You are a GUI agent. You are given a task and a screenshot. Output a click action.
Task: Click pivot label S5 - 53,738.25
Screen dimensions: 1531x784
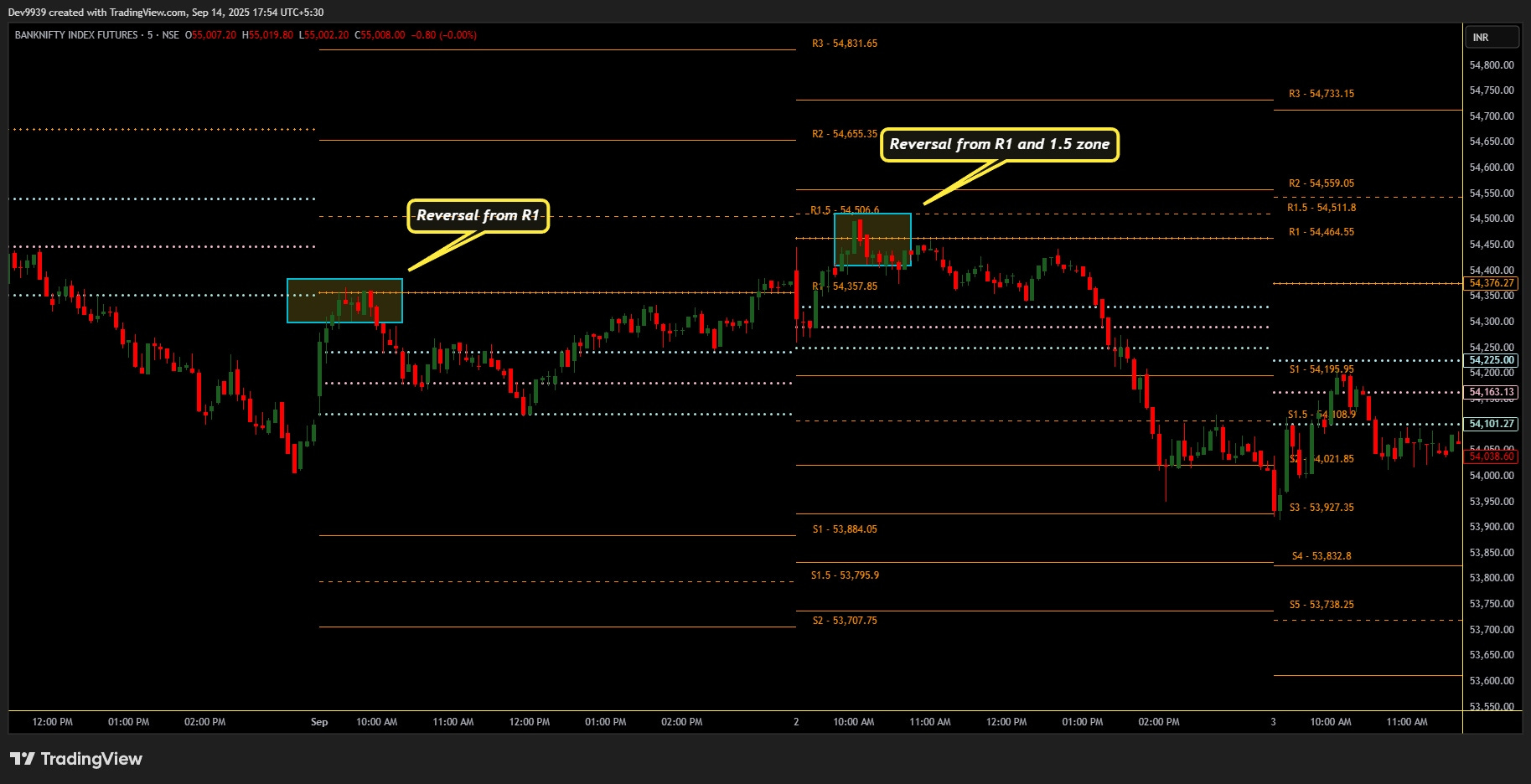[1322, 605]
